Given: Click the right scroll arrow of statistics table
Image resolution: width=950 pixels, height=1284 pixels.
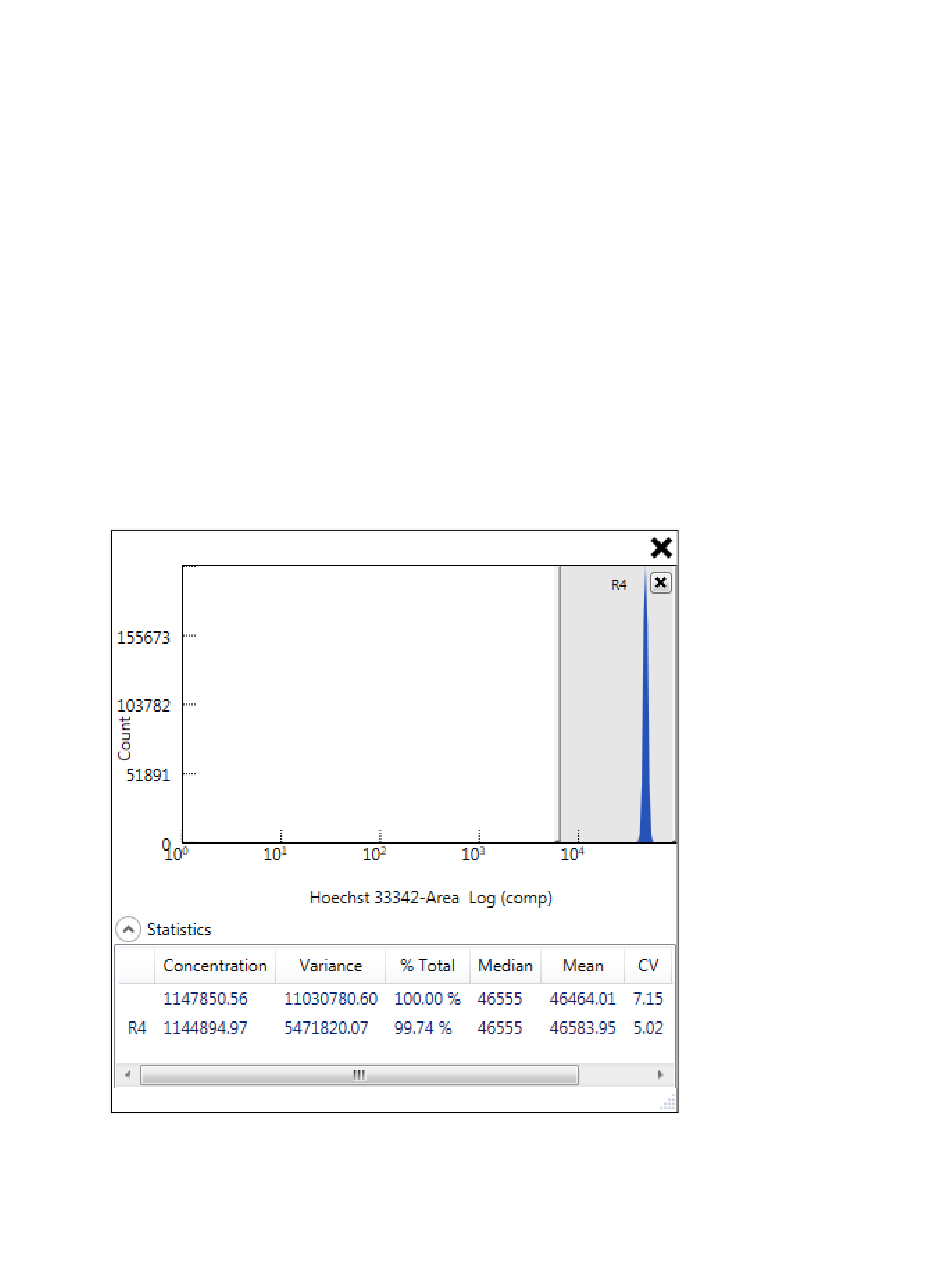Looking at the screenshot, I should (x=660, y=1075).
